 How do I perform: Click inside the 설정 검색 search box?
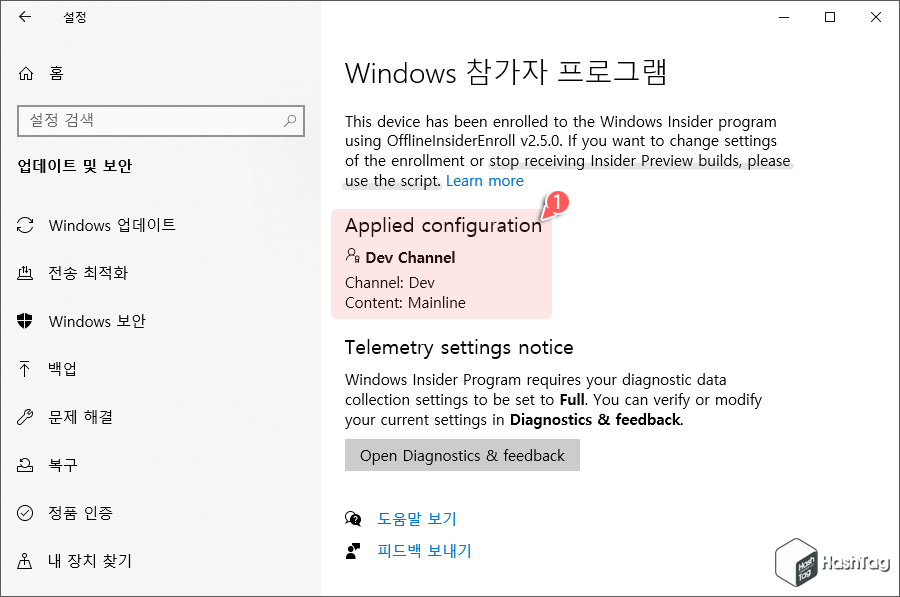tap(160, 120)
